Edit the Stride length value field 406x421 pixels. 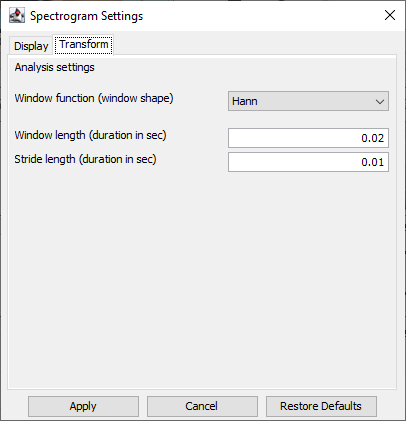(308, 162)
